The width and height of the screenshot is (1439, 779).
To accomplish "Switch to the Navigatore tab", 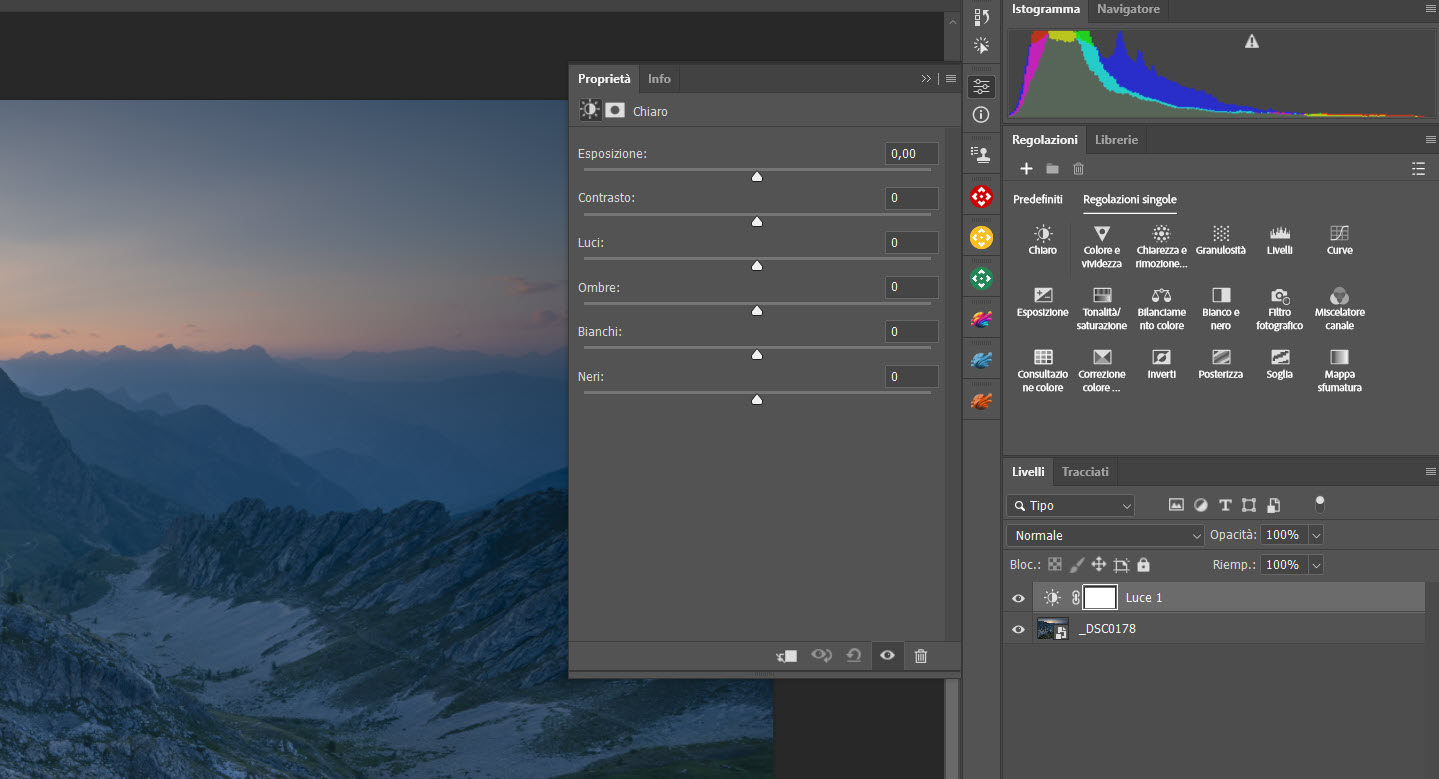I will (1128, 9).
